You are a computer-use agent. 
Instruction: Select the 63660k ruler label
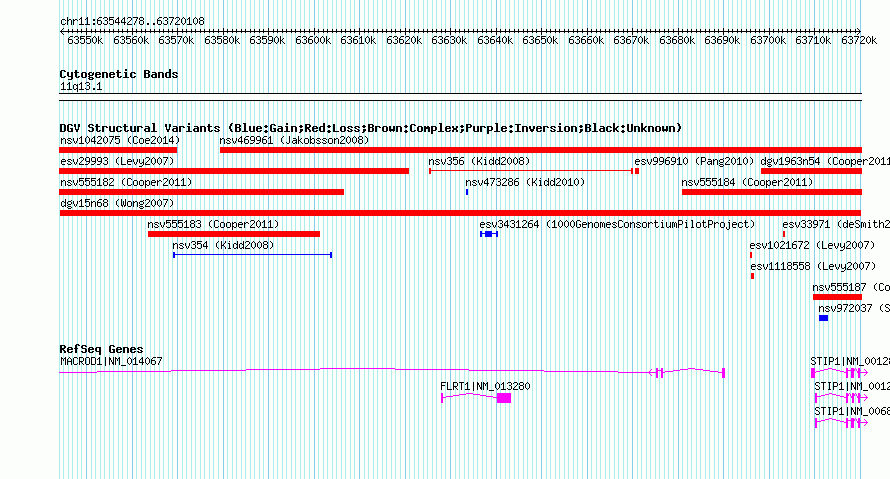(x=586, y=41)
